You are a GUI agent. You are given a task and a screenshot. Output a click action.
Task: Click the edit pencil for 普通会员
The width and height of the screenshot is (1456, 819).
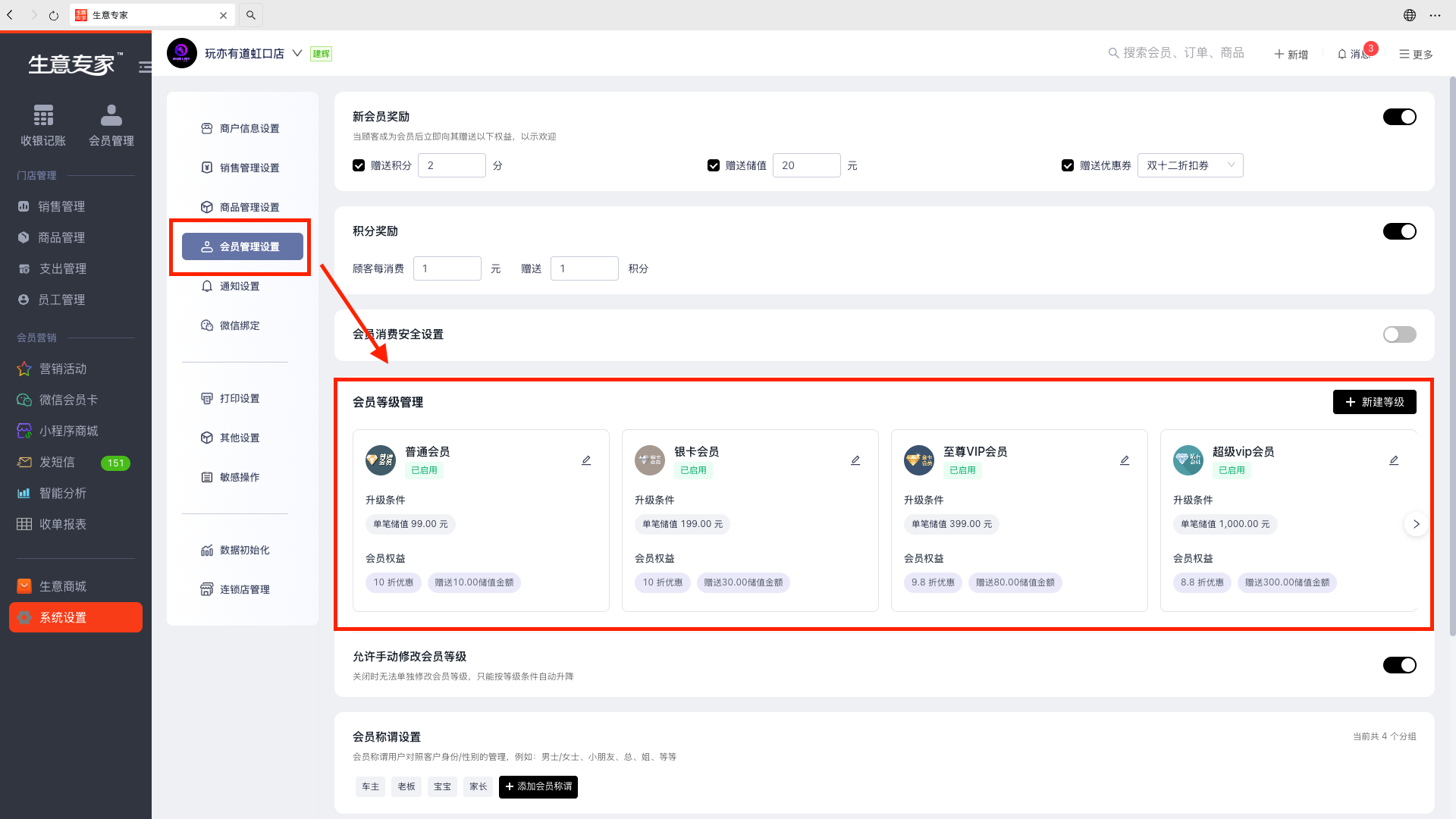coord(586,460)
